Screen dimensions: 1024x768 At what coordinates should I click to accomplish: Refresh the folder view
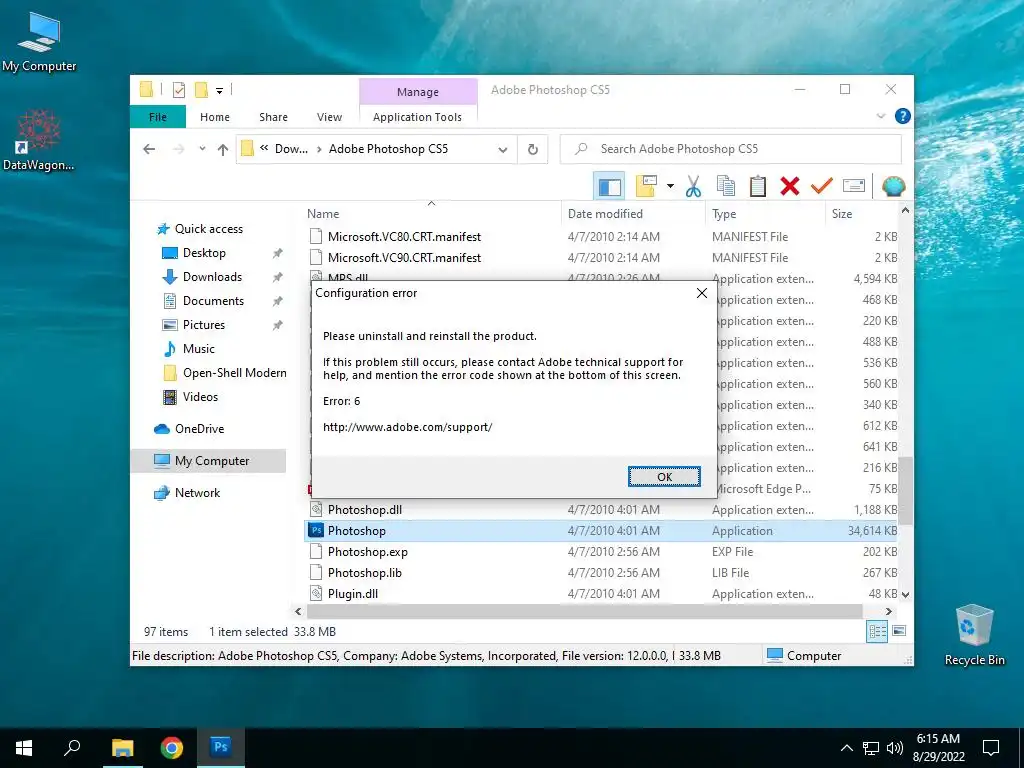tap(533, 150)
